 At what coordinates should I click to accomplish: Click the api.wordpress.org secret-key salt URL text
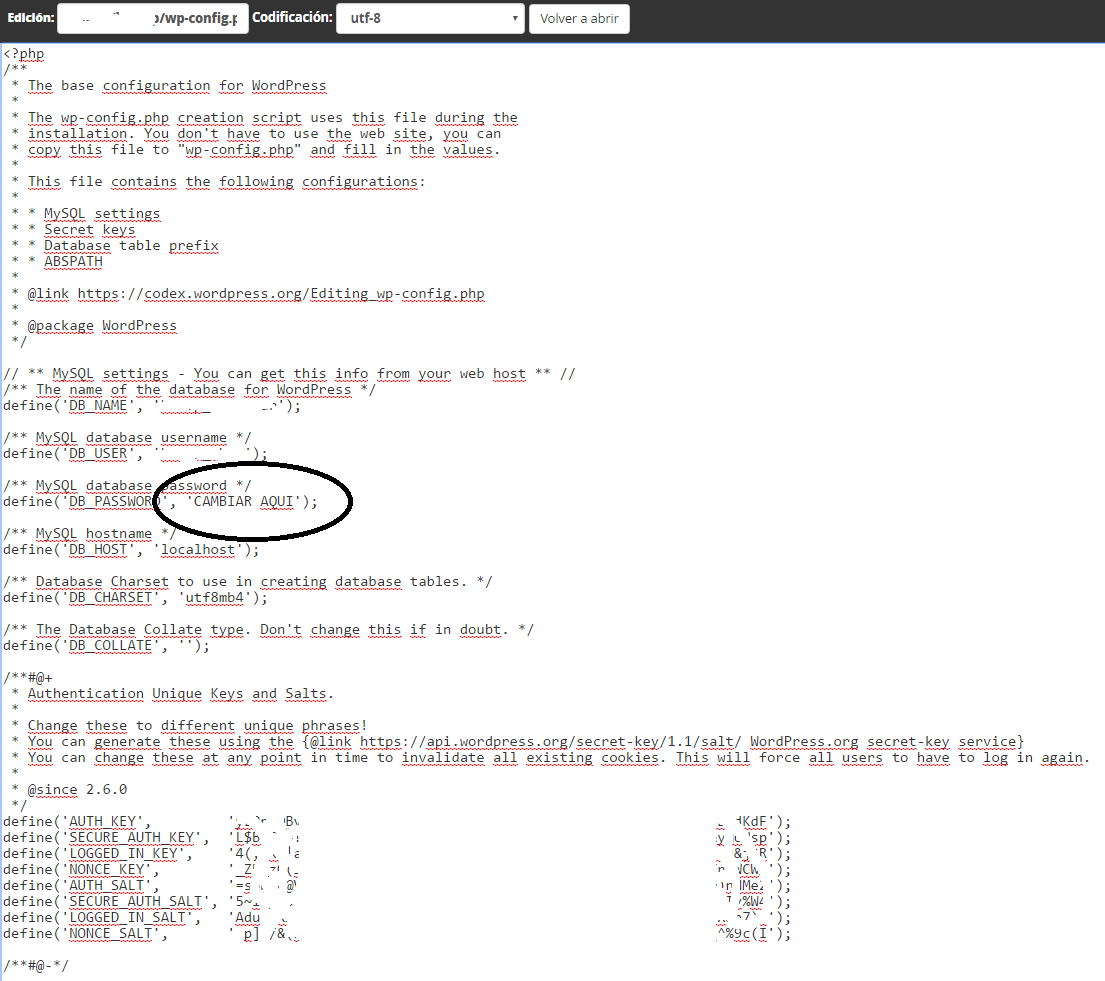click(x=550, y=741)
